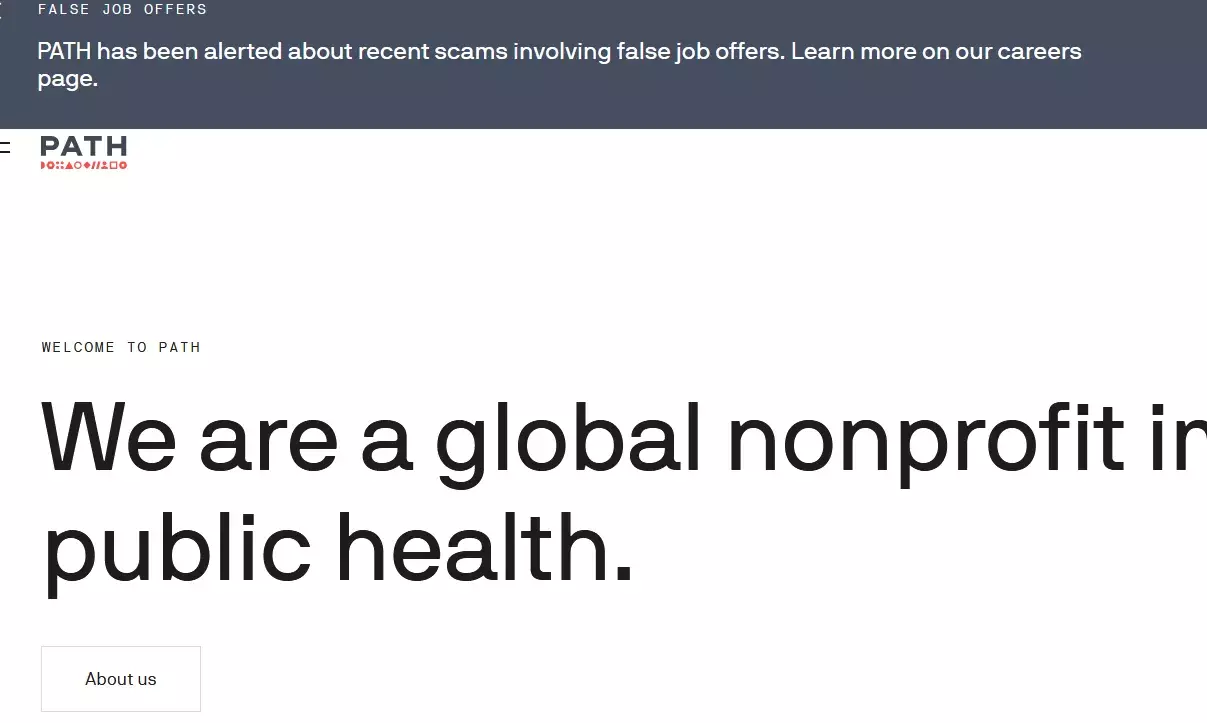Click the PATH wordmark logo
This screenshot has height=723, width=1207.
[84, 147]
